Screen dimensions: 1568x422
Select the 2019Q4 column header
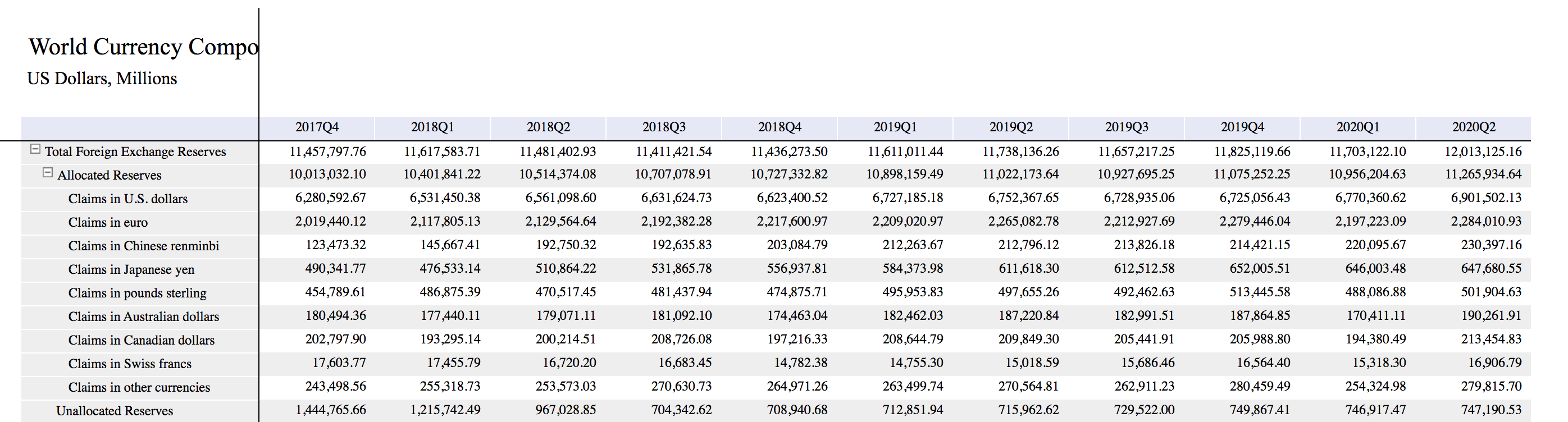click(x=1242, y=128)
